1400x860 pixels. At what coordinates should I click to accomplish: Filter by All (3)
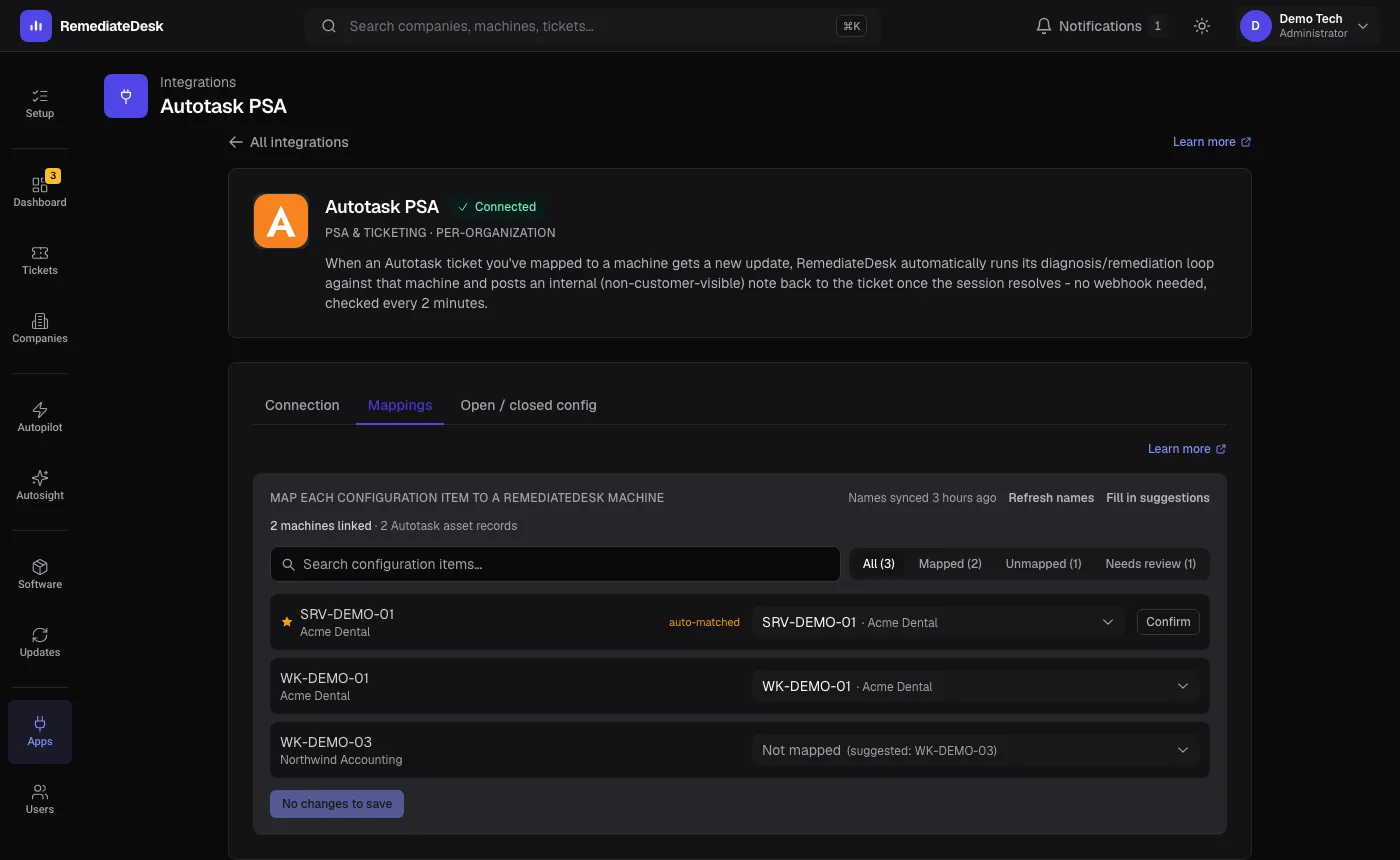(x=879, y=564)
